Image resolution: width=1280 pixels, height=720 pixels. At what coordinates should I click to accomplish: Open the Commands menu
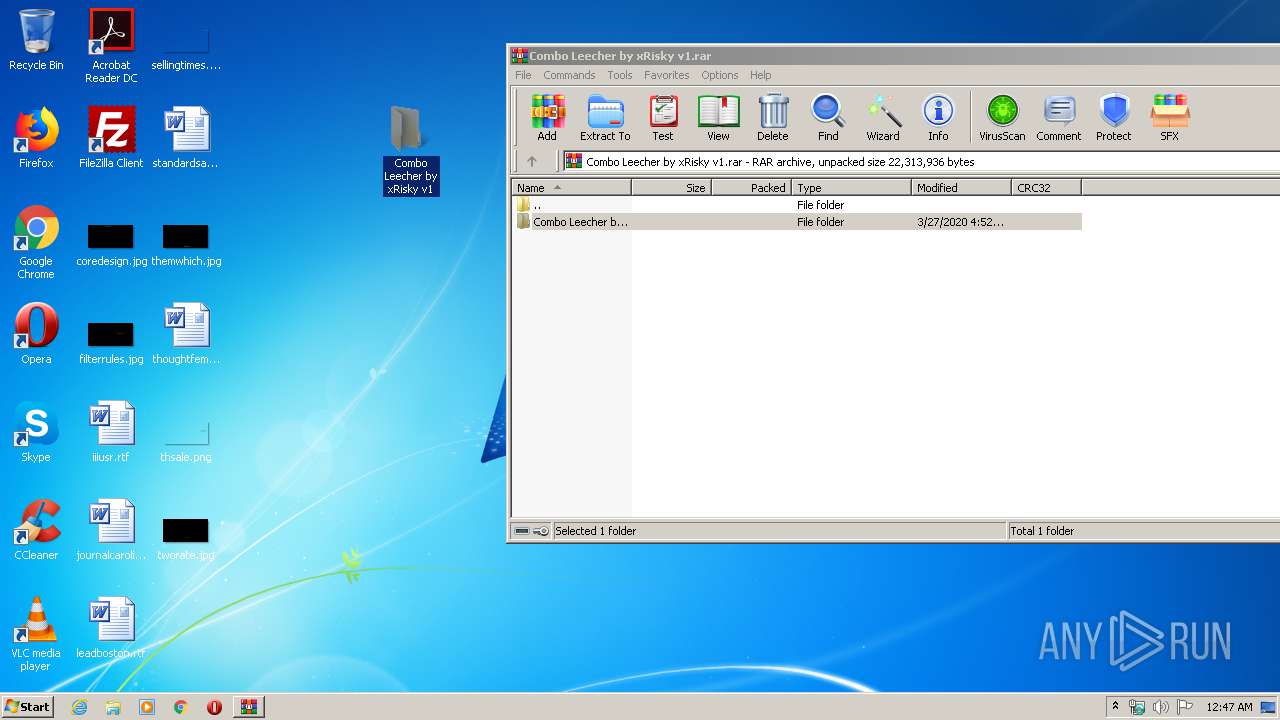pyautogui.click(x=569, y=75)
